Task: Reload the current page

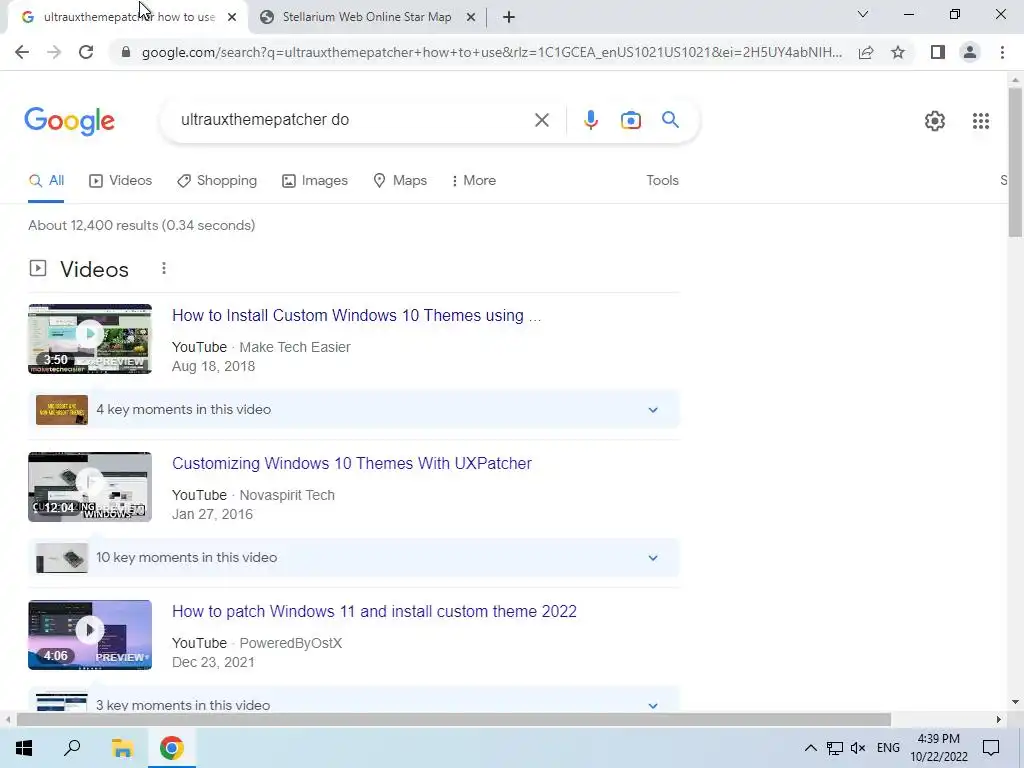Action: point(86,52)
